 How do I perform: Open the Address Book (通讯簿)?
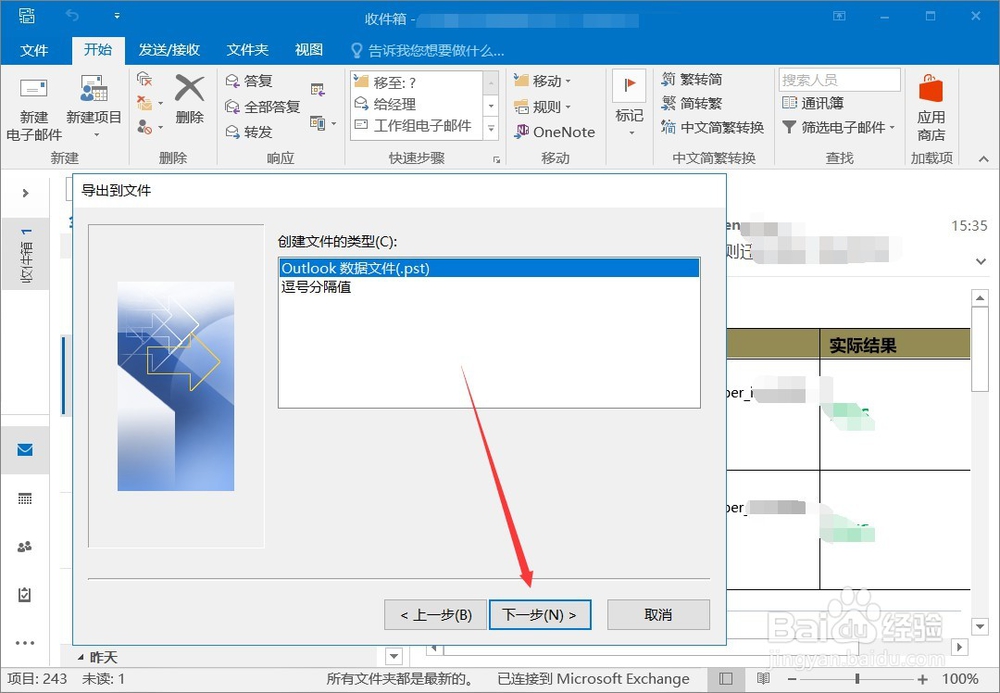[x=813, y=103]
